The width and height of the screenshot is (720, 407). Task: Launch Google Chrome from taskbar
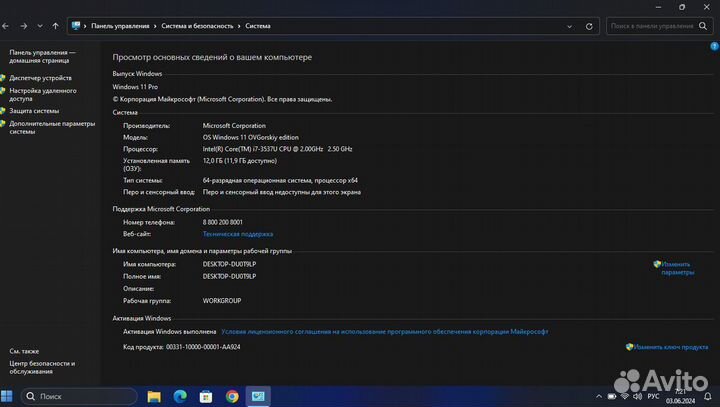[232, 396]
